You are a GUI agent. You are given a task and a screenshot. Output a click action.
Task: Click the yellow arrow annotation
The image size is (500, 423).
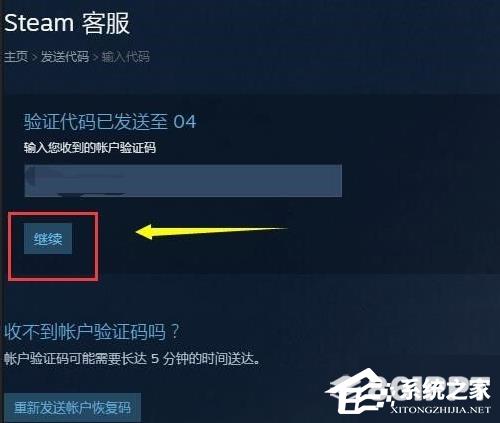pyautogui.click(x=211, y=232)
